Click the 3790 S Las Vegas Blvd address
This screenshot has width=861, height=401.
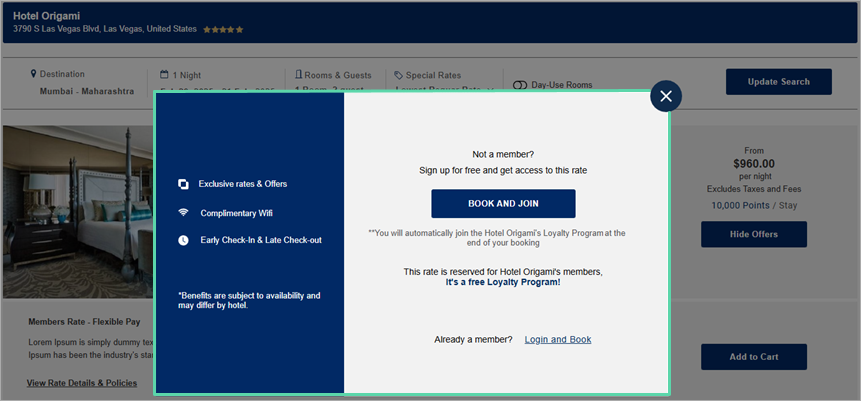pos(105,29)
